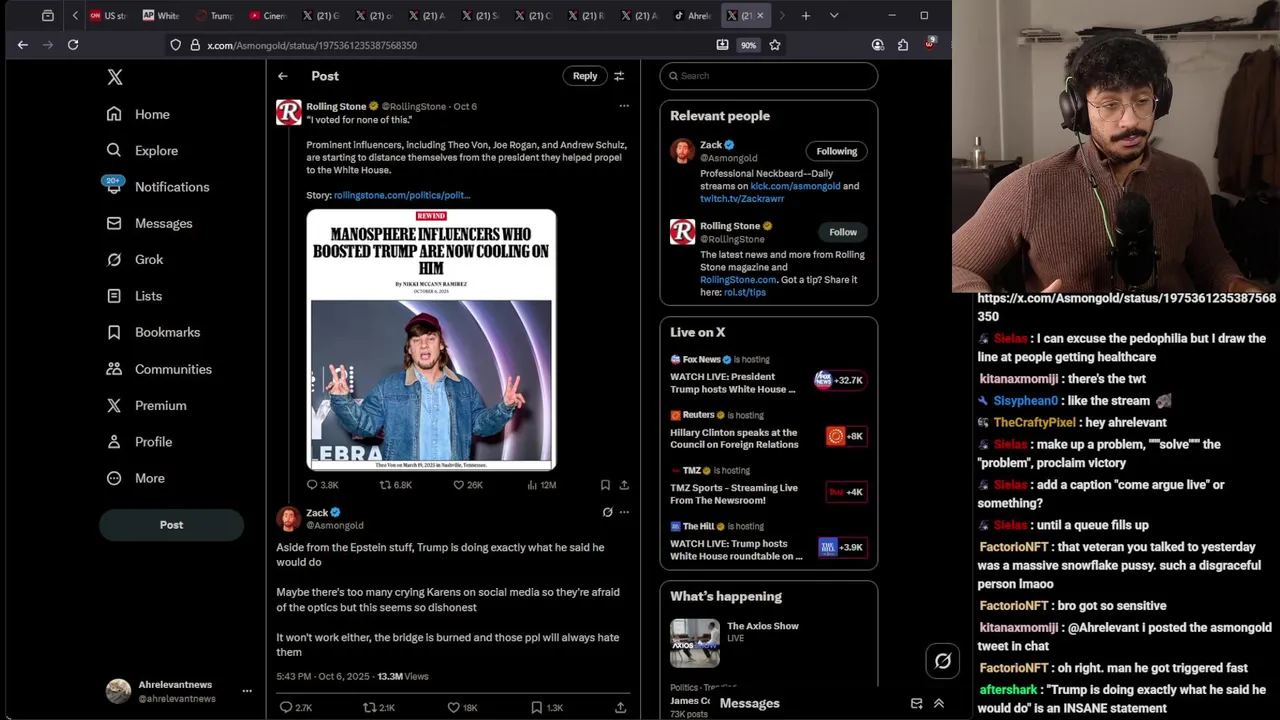Click the Reply button in post header
The width and height of the screenshot is (1280, 720).
585,76
